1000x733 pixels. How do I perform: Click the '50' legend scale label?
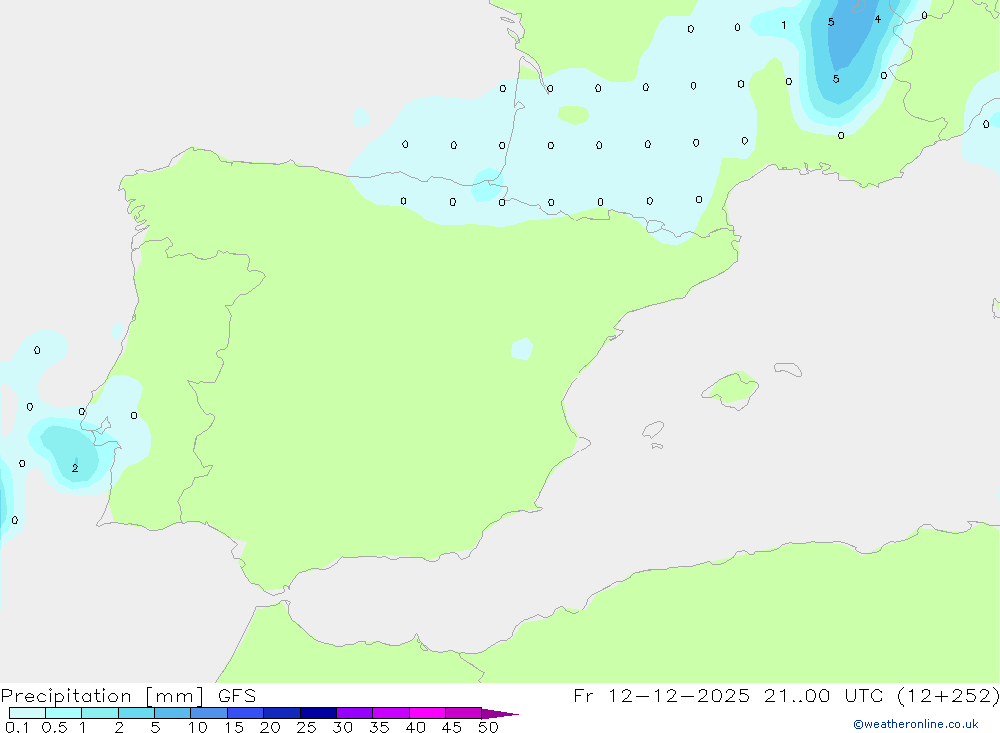[x=488, y=727]
